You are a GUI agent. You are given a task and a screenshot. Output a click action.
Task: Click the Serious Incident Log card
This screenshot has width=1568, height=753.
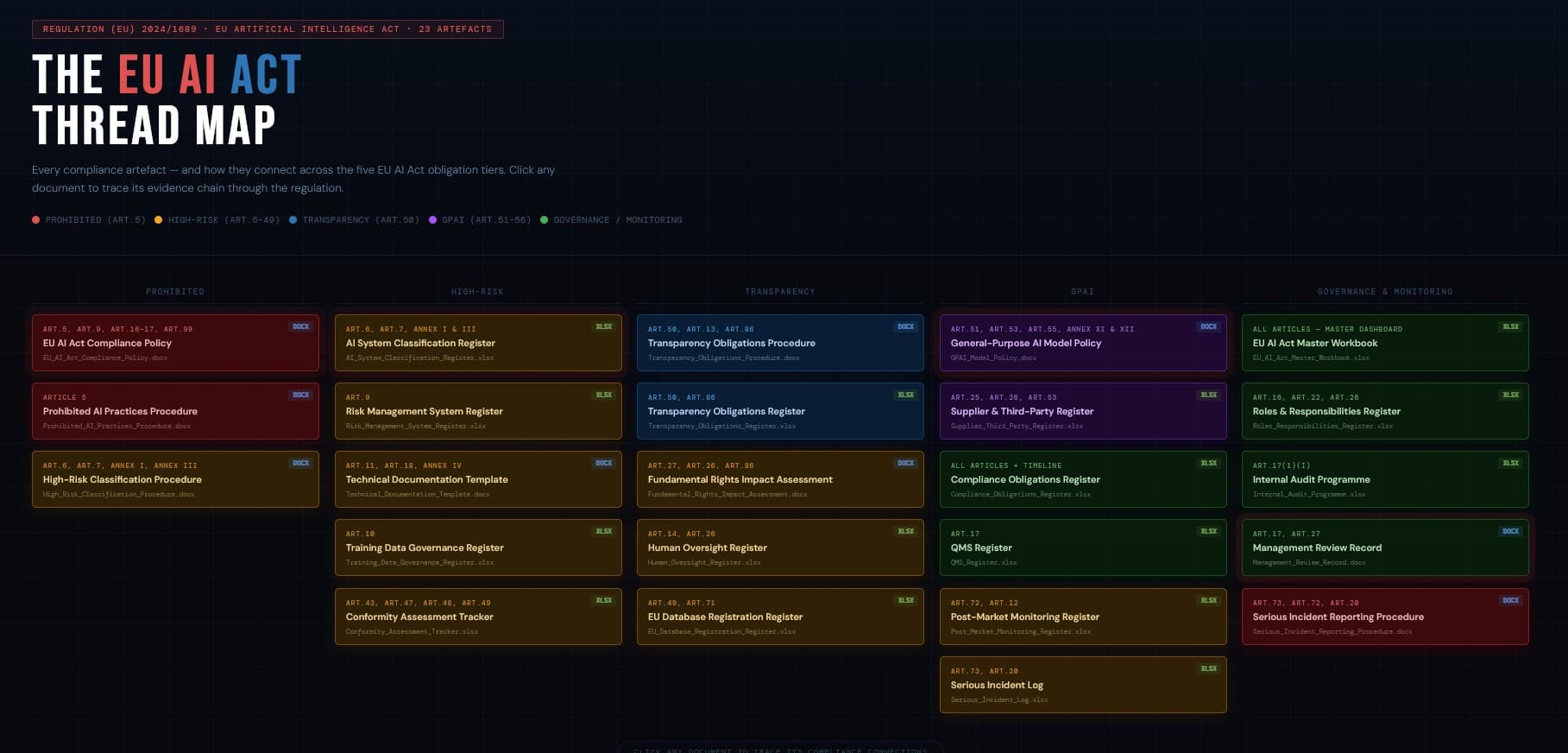(x=1083, y=685)
